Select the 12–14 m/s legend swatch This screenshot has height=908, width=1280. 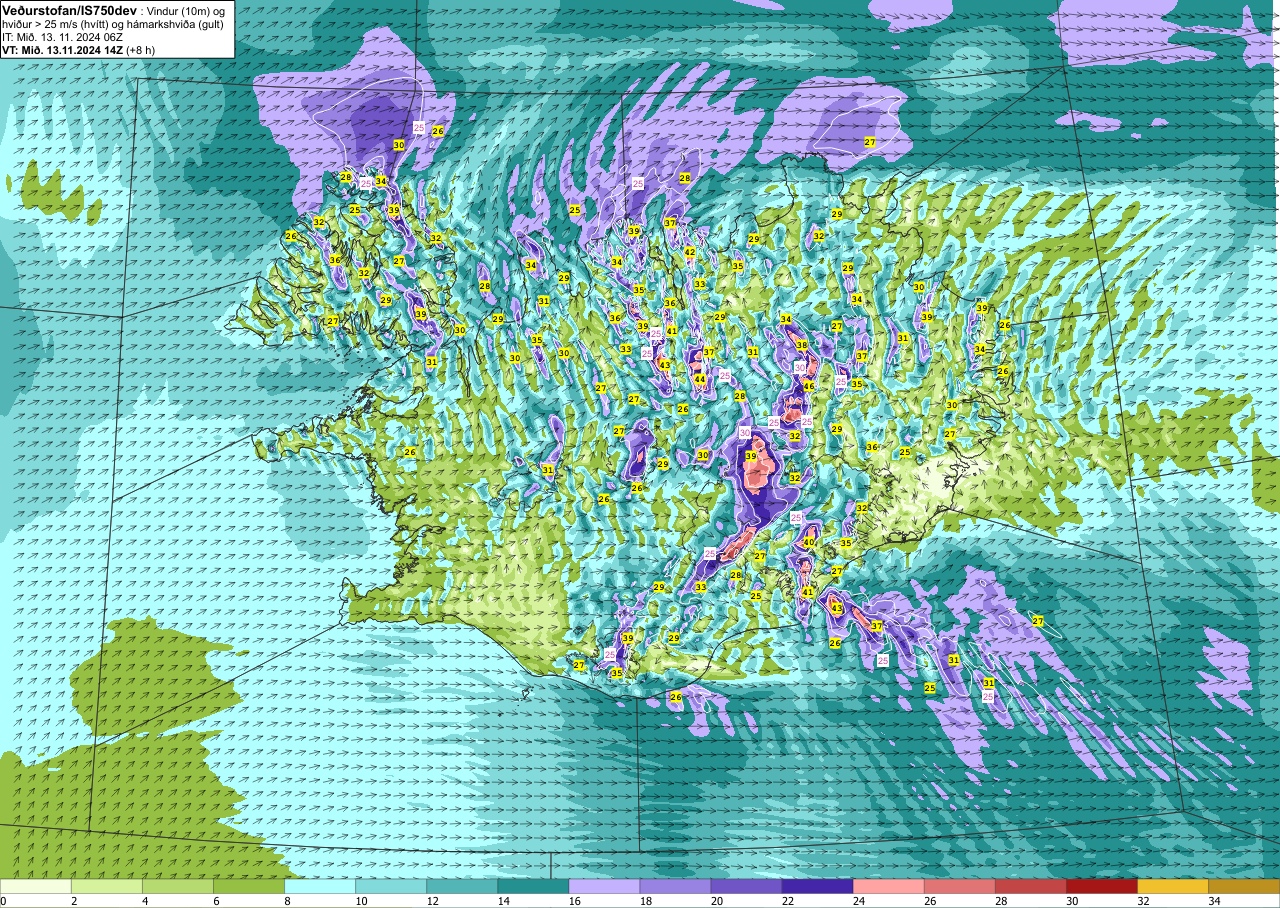(462, 886)
